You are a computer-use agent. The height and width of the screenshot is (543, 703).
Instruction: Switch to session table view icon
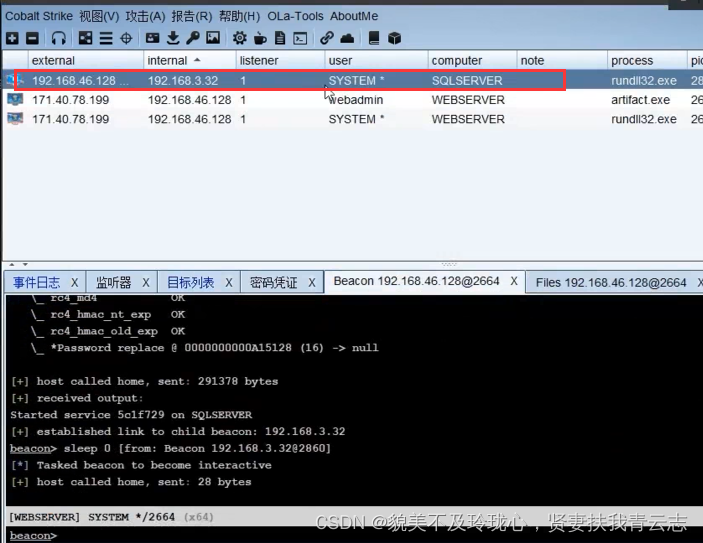coord(106,38)
